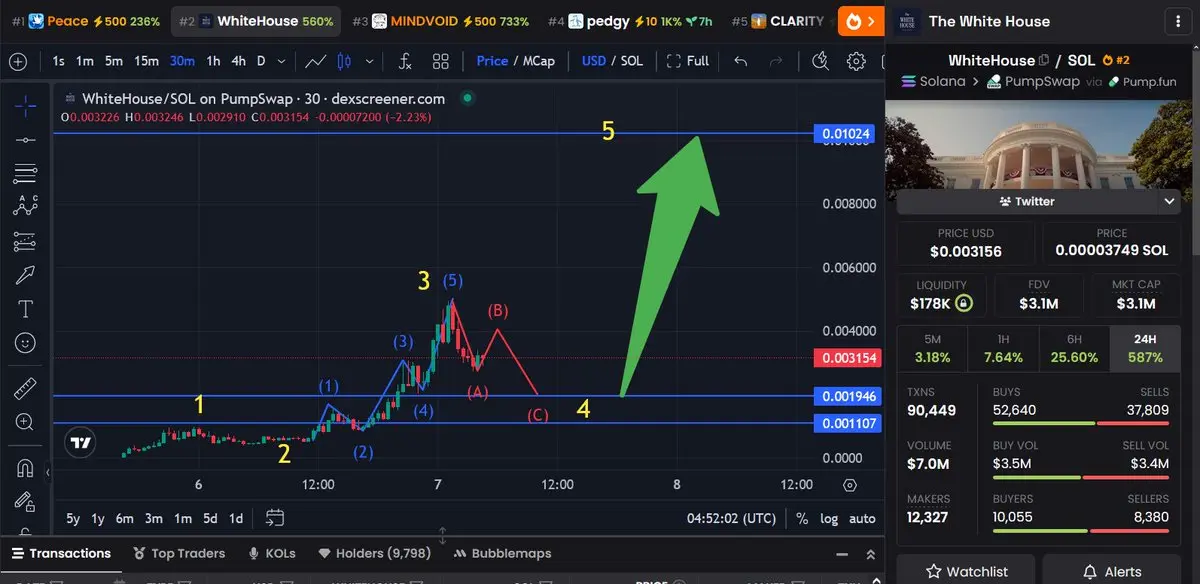This screenshot has height=584, width=1200.
Task: Open trending token #1 Peace
Action: pyautogui.click(x=86, y=21)
